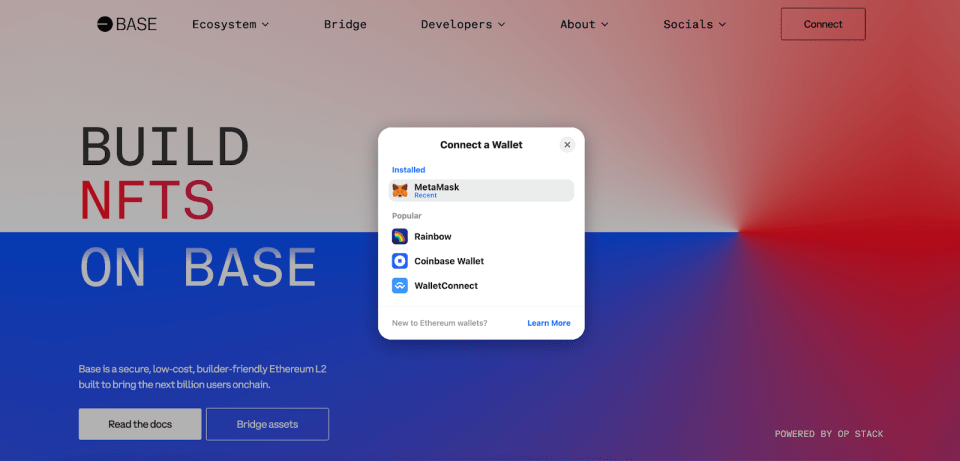Click the WalletConnect icon
960x461 pixels.
pyautogui.click(x=400, y=286)
